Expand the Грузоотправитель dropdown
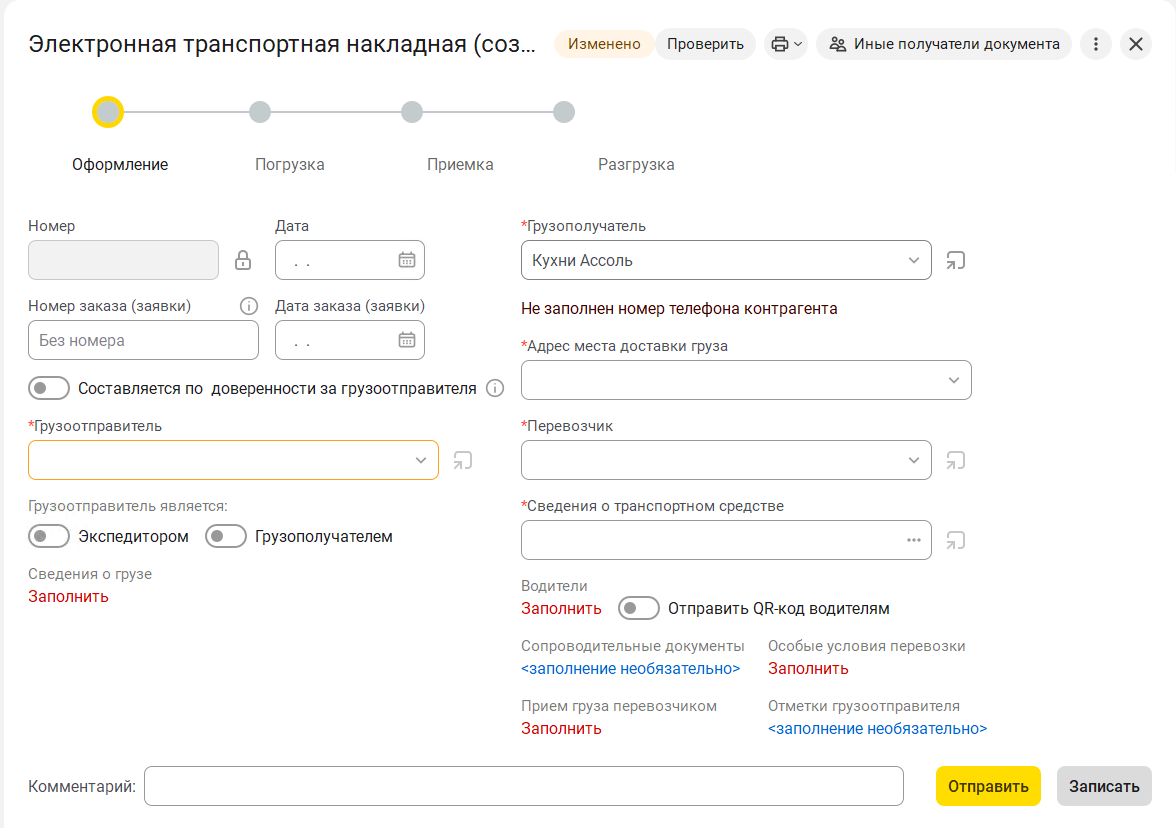 [421, 460]
